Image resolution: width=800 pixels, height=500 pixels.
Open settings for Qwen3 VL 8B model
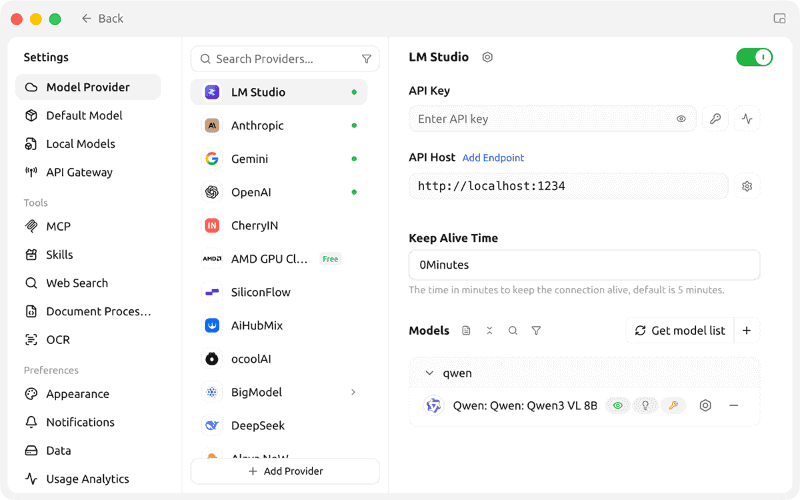click(x=705, y=406)
